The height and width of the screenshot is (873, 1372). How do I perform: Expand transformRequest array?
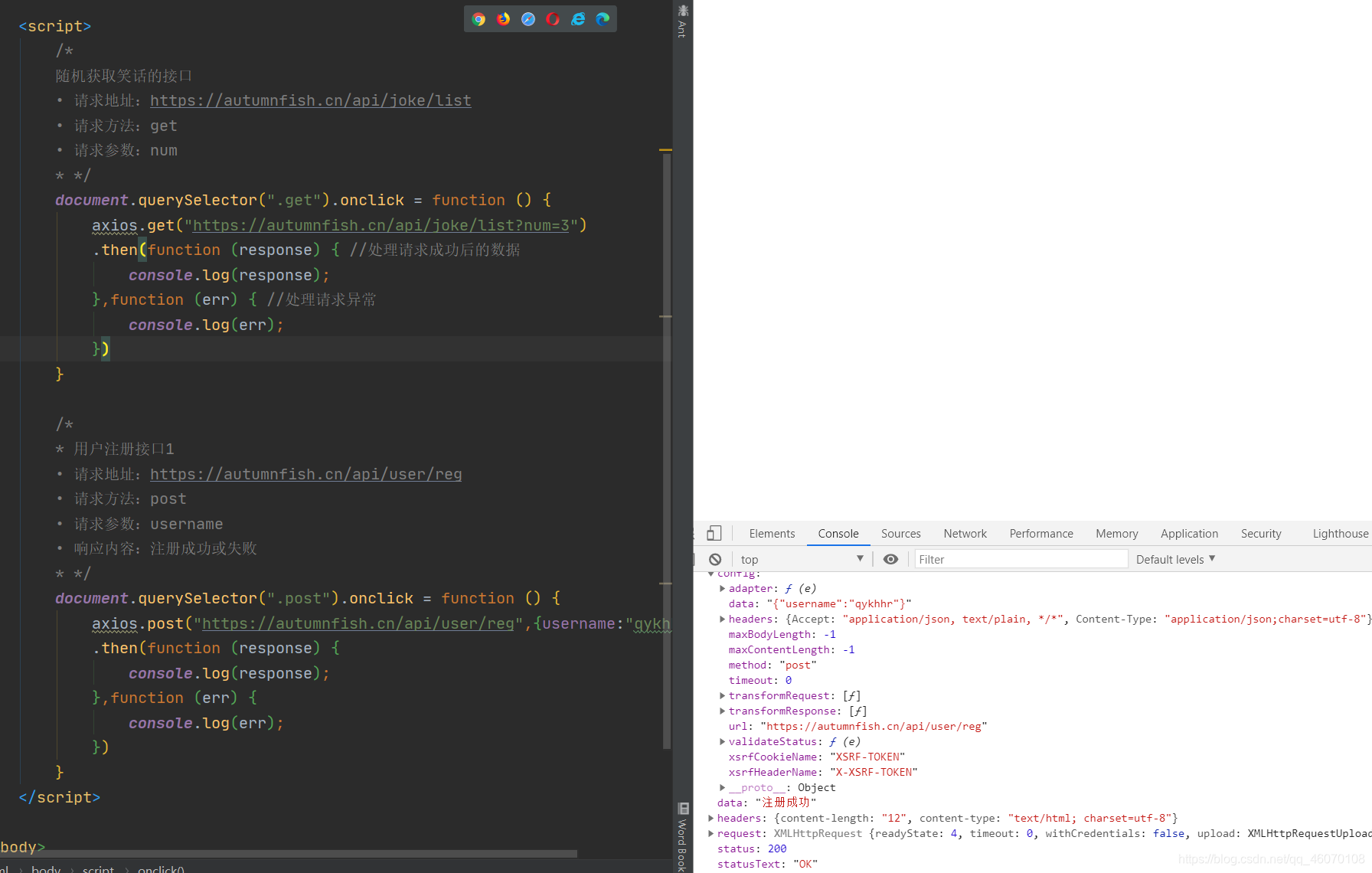(x=722, y=695)
